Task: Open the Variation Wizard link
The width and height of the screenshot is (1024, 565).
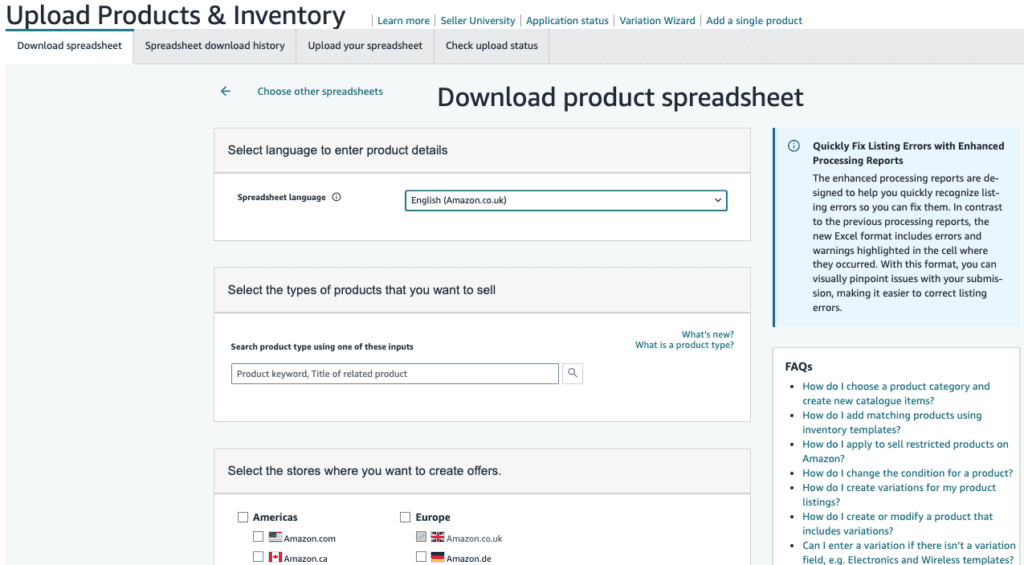Action: 657,20
